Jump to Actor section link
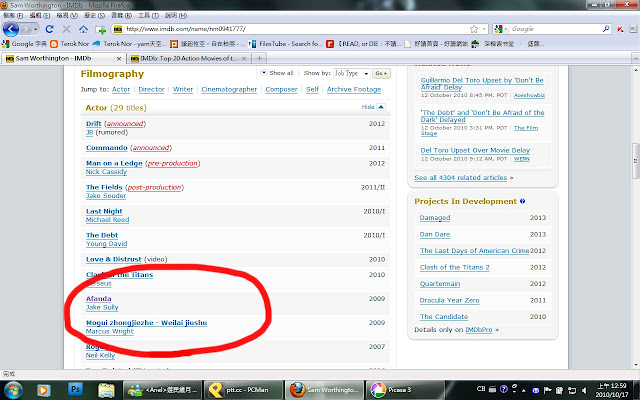The image size is (640, 400). [121, 89]
